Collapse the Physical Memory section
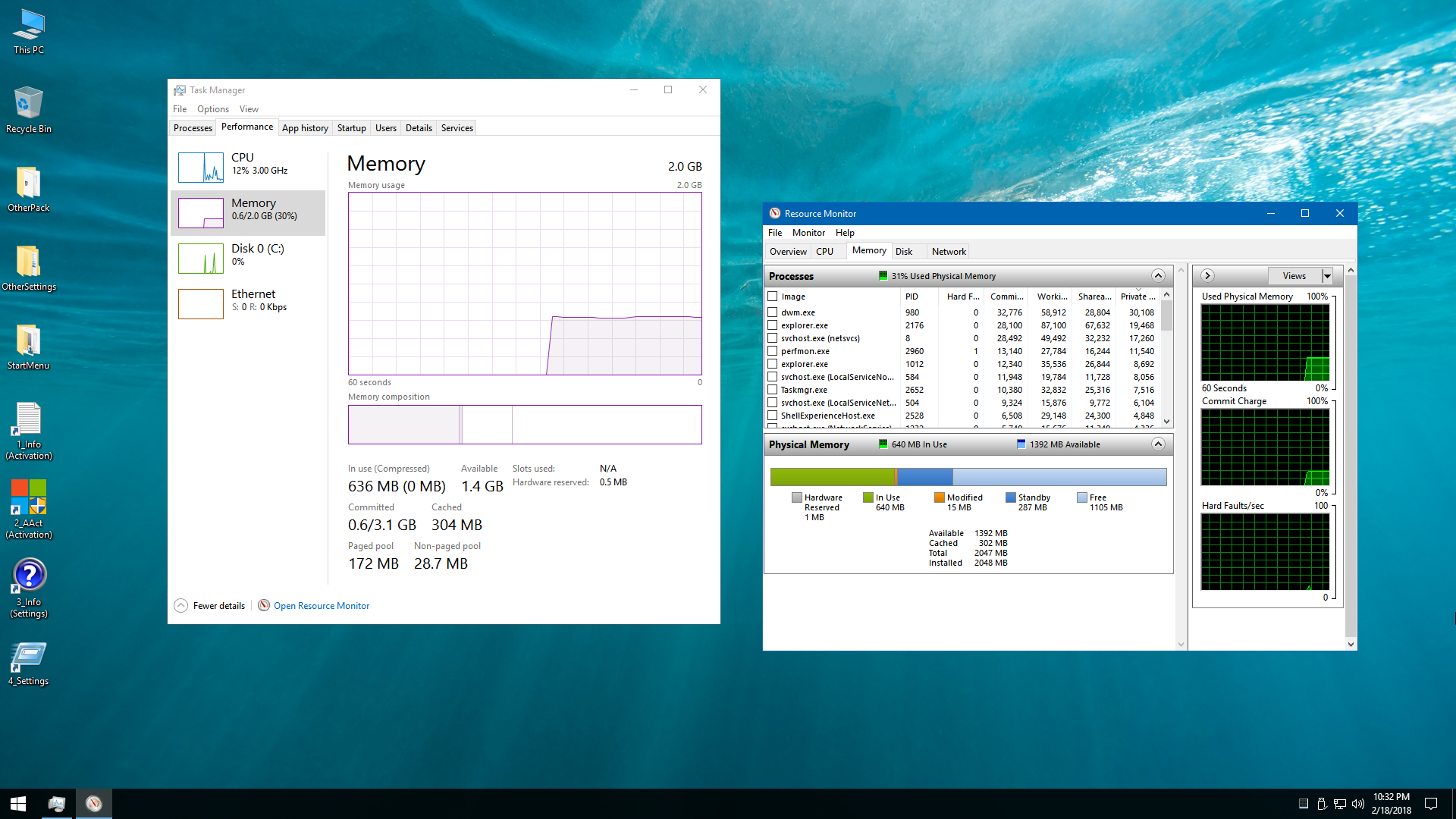The width and height of the screenshot is (1456, 819). [1158, 444]
